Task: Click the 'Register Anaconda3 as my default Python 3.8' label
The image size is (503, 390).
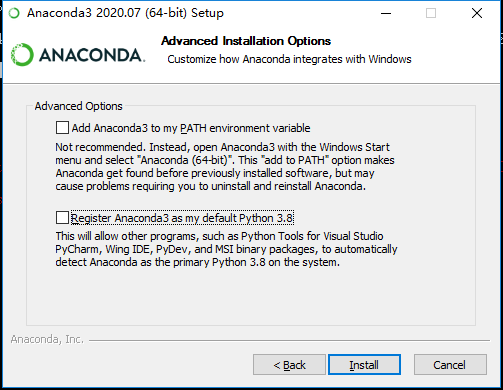Action: pos(182,218)
